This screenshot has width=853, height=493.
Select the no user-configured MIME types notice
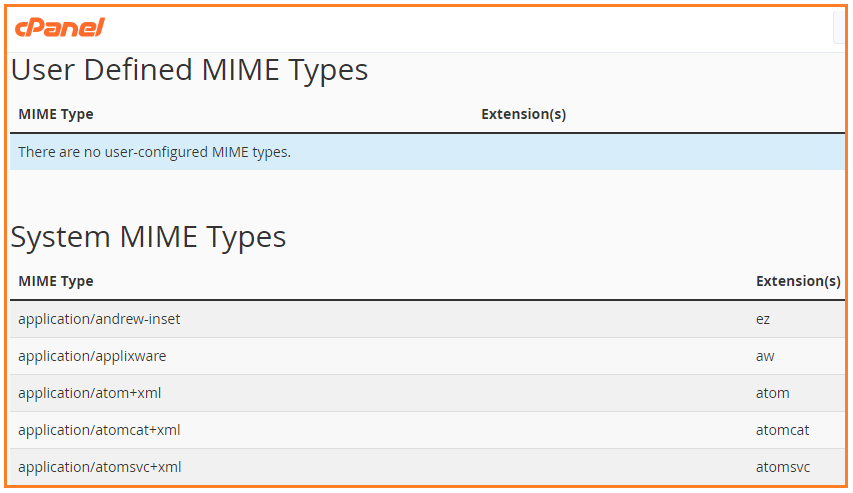(x=427, y=152)
